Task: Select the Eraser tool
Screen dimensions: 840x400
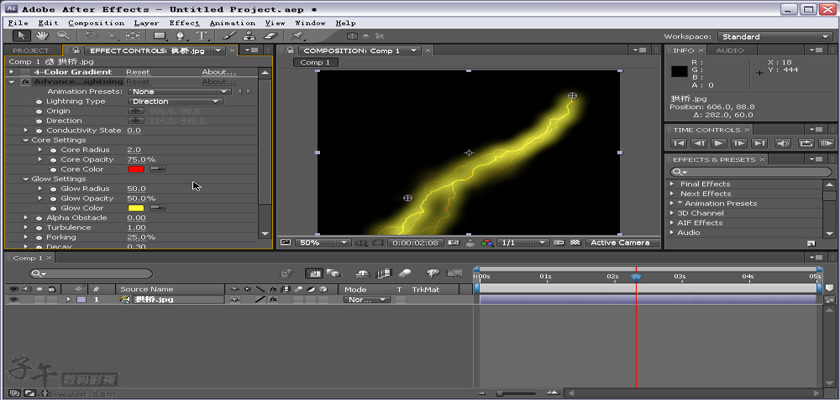Action: [271, 36]
